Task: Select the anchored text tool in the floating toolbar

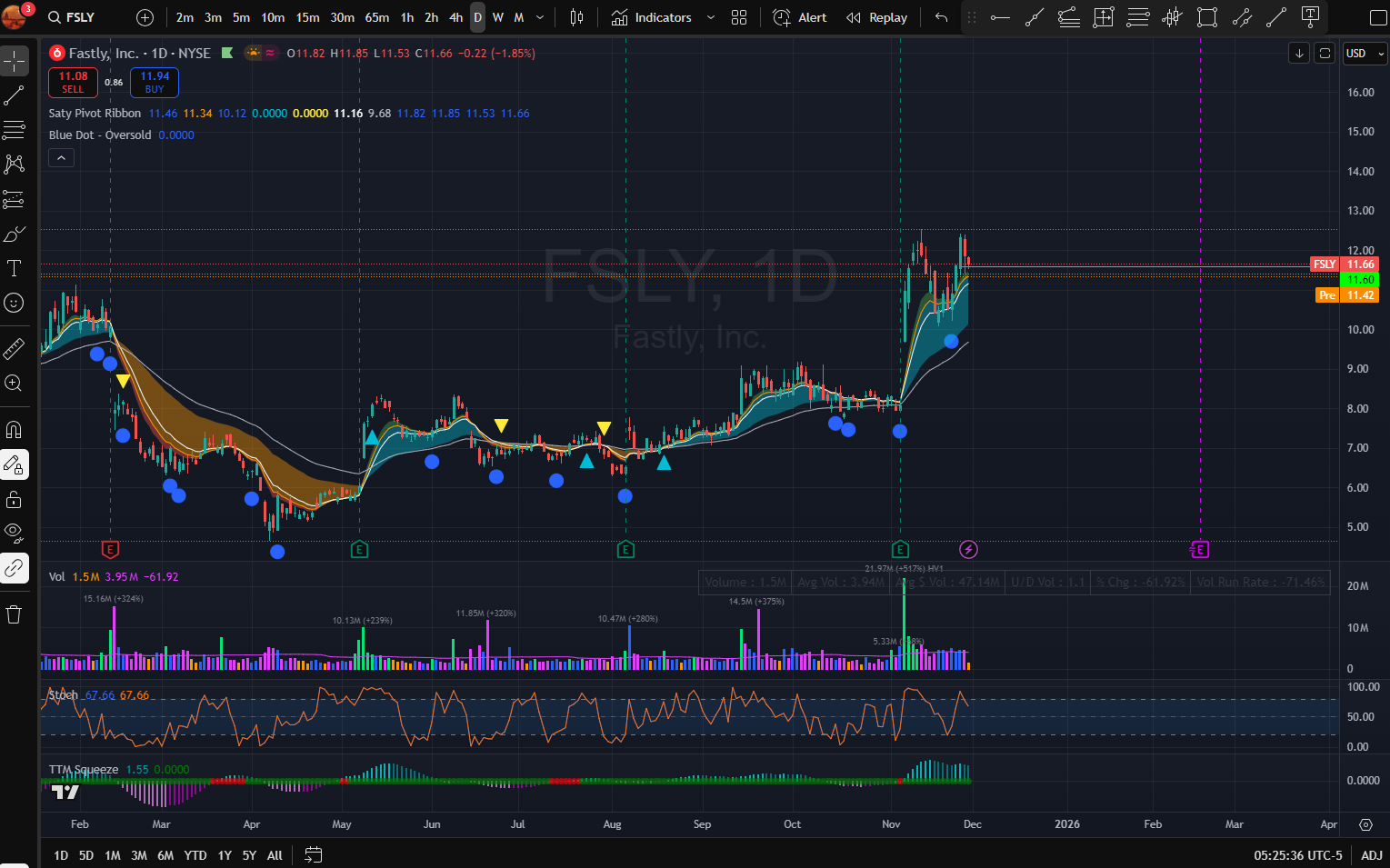Action: coord(1310,17)
